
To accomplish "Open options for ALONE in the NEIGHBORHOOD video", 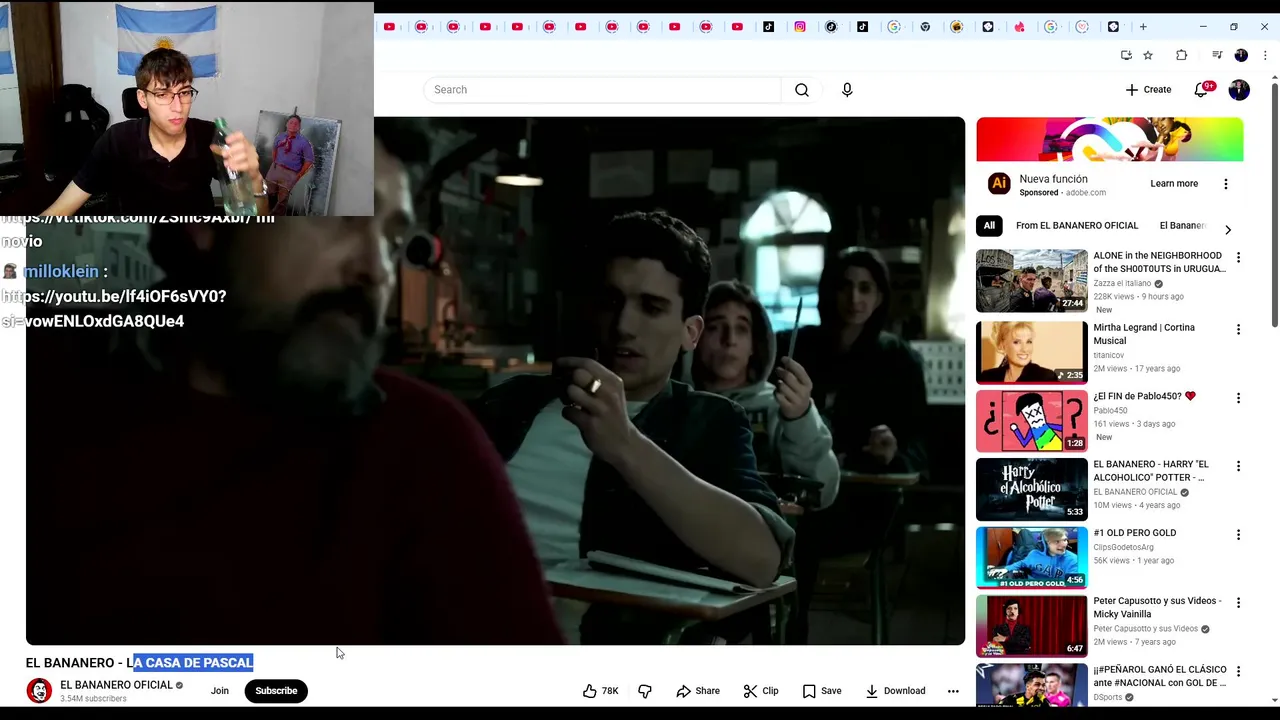I will pos(1238,258).
